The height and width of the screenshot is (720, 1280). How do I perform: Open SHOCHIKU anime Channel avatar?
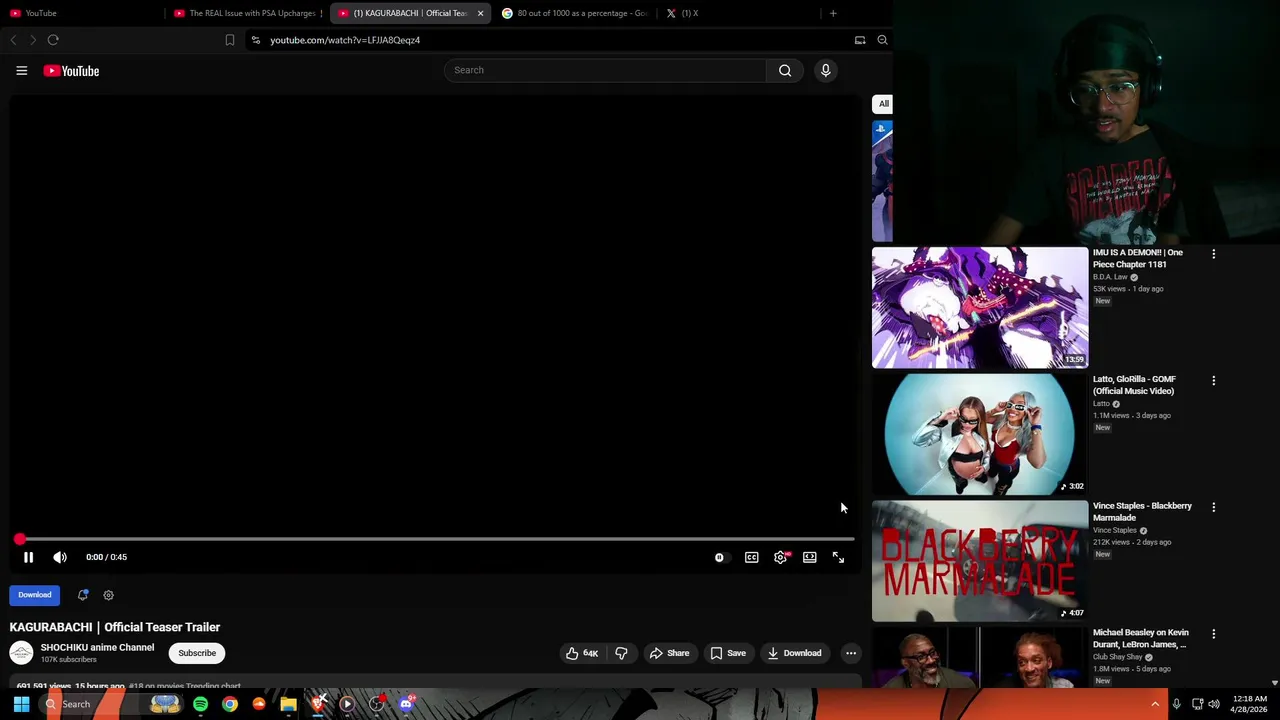pyautogui.click(x=21, y=653)
